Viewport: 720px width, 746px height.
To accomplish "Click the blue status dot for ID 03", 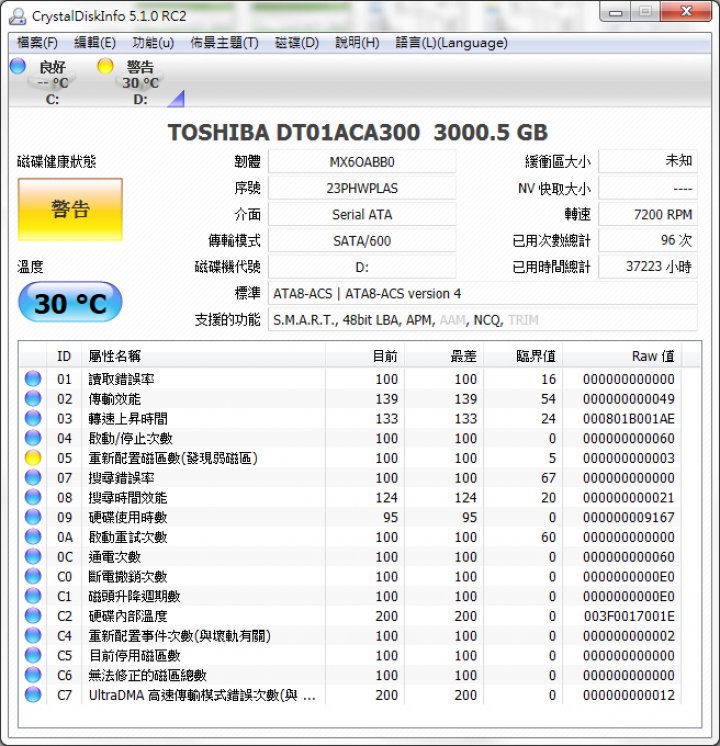I will coord(33,418).
